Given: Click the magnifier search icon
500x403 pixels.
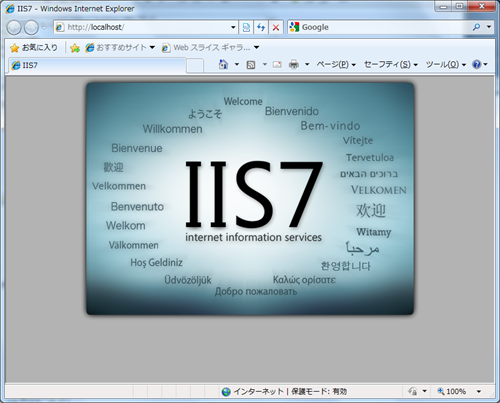Looking at the screenshot, I should pyautogui.click(x=477, y=27).
